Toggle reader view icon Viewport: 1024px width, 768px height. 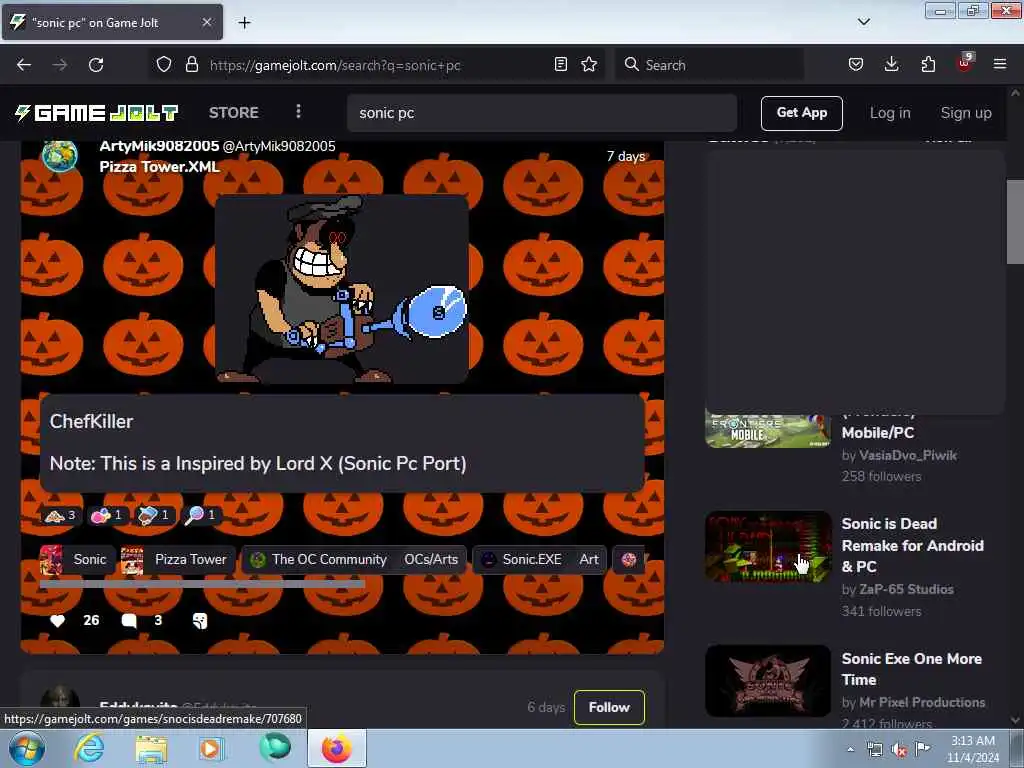coord(560,65)
